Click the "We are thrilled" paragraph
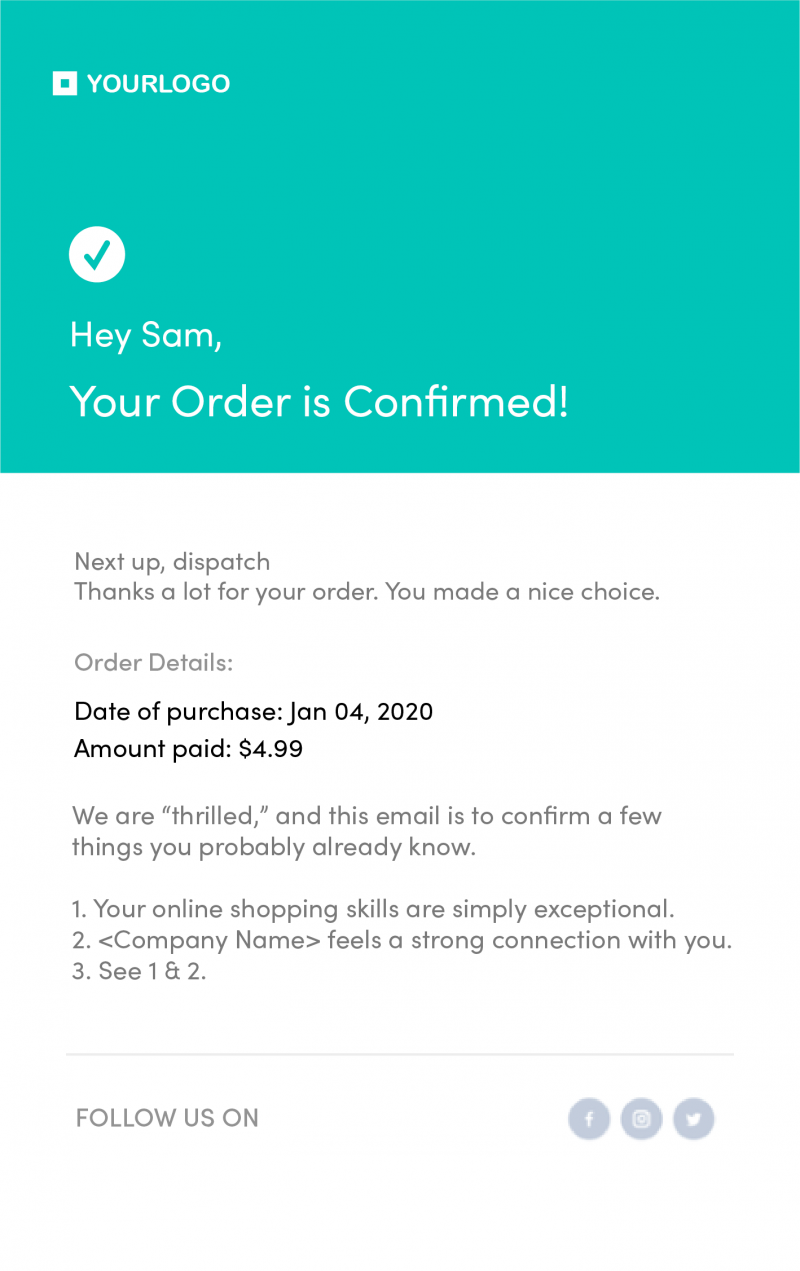Image resolution: width=800 pixels, height=1271 pixels. click(366, 831)
